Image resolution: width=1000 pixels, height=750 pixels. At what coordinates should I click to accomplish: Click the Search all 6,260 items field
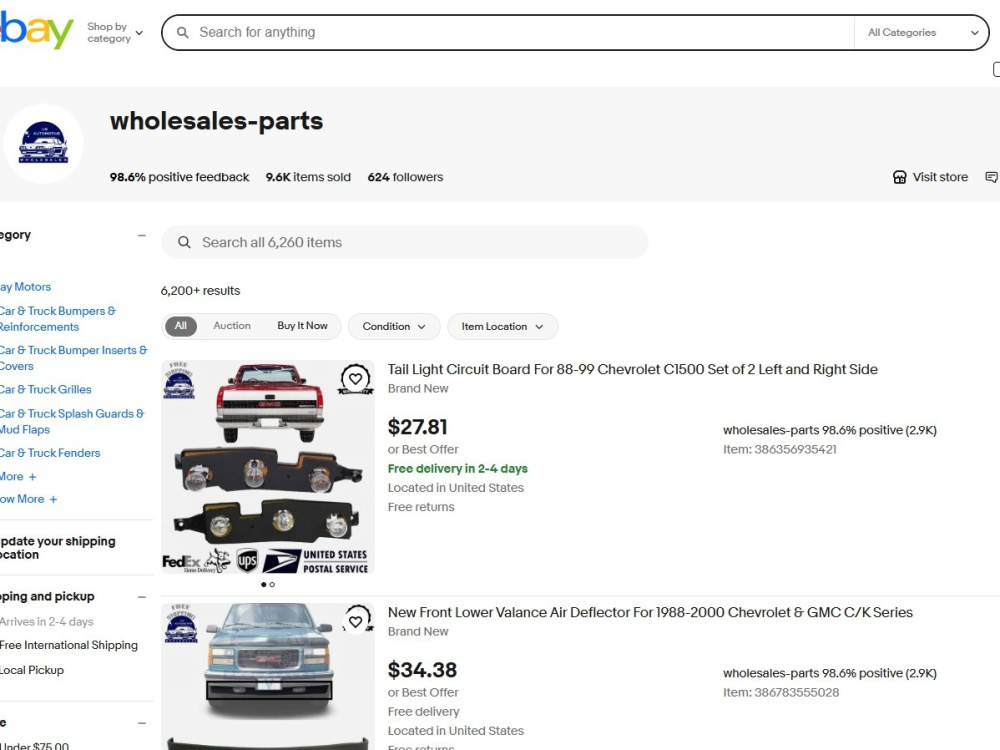point(405,242)
